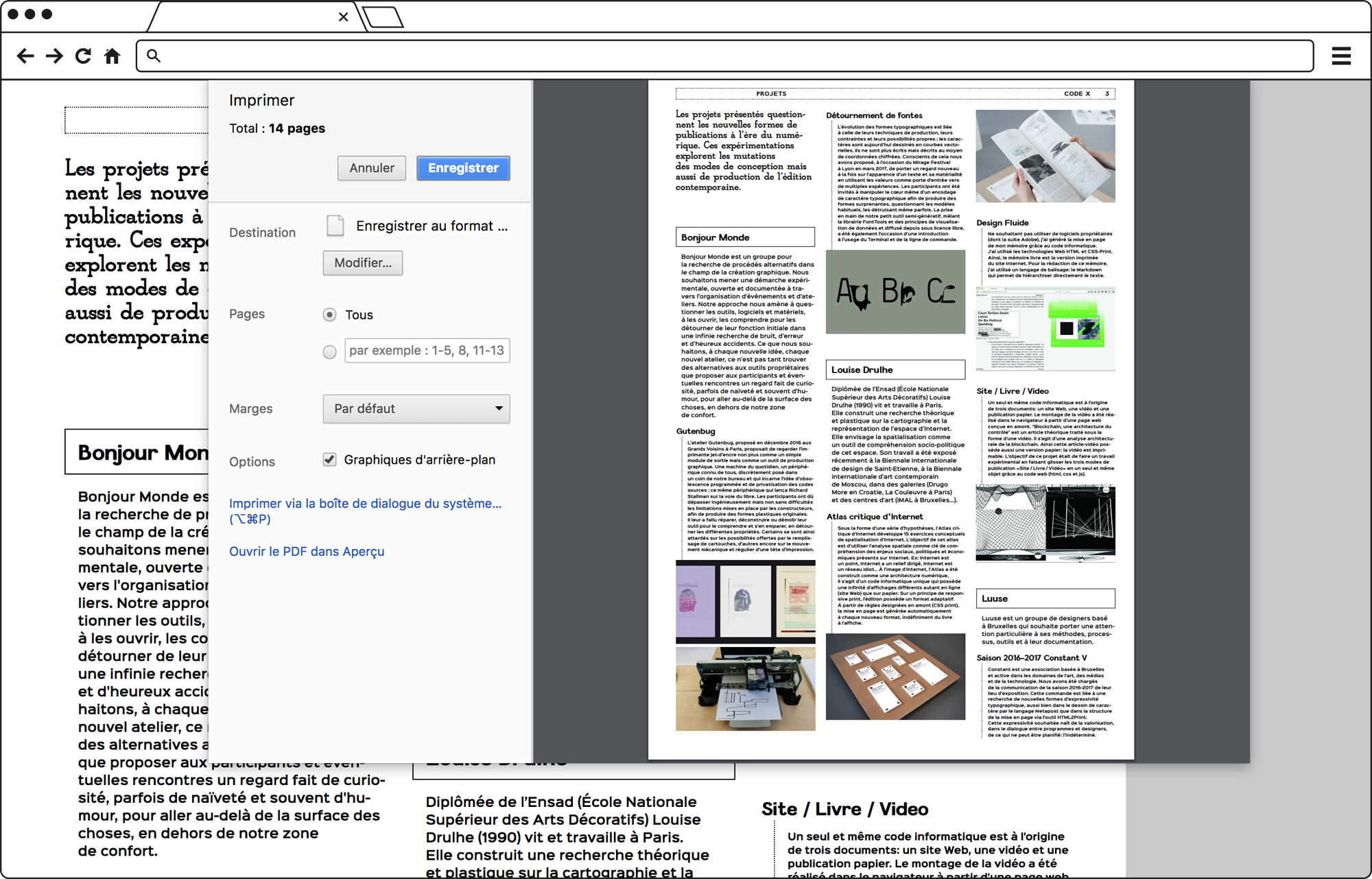Select the Tous pages radio option
This screenshot has width=1372, height=879.
(x=330, y=315)
